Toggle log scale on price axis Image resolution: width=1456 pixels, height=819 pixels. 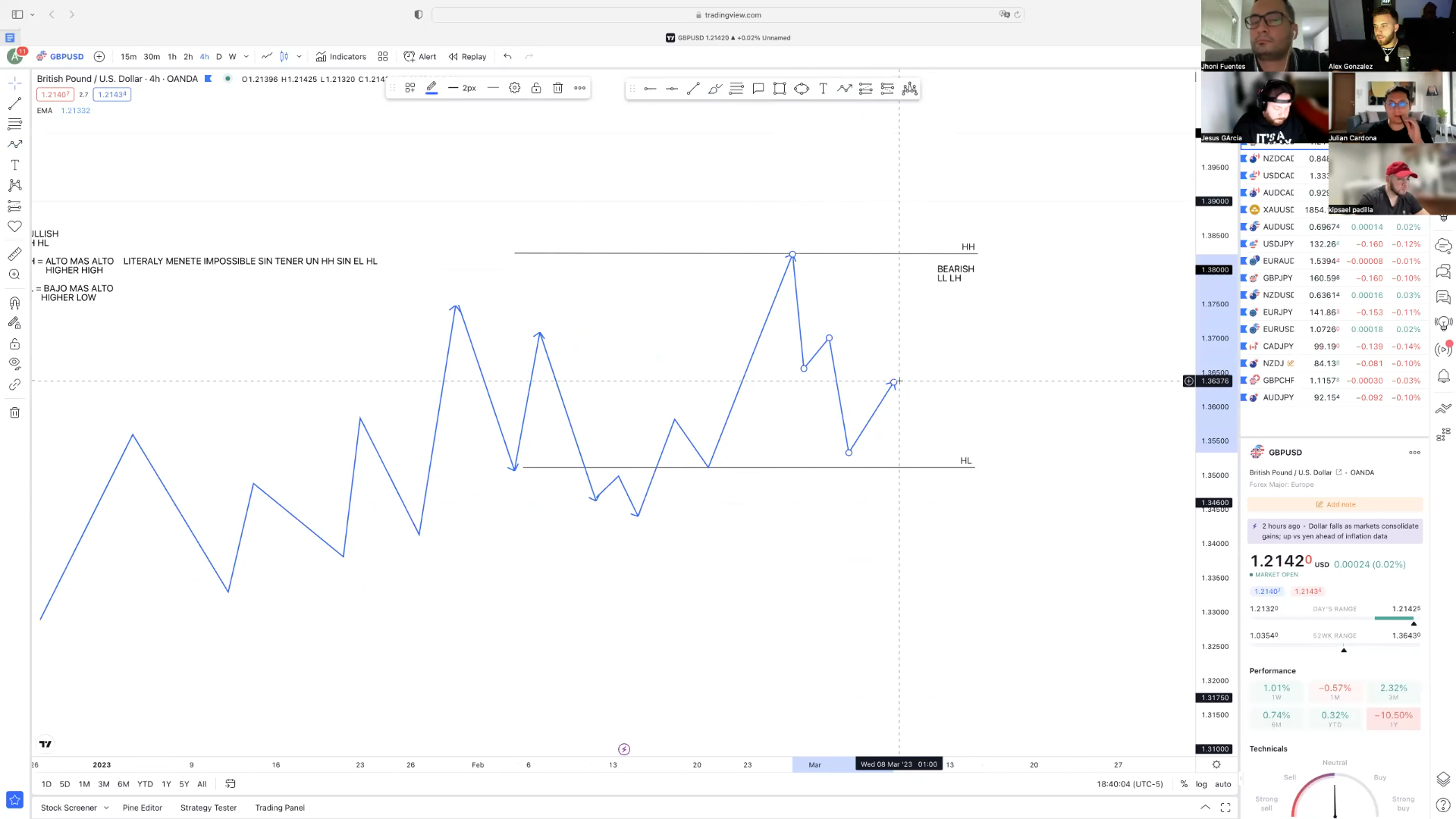coord(1201,784)
